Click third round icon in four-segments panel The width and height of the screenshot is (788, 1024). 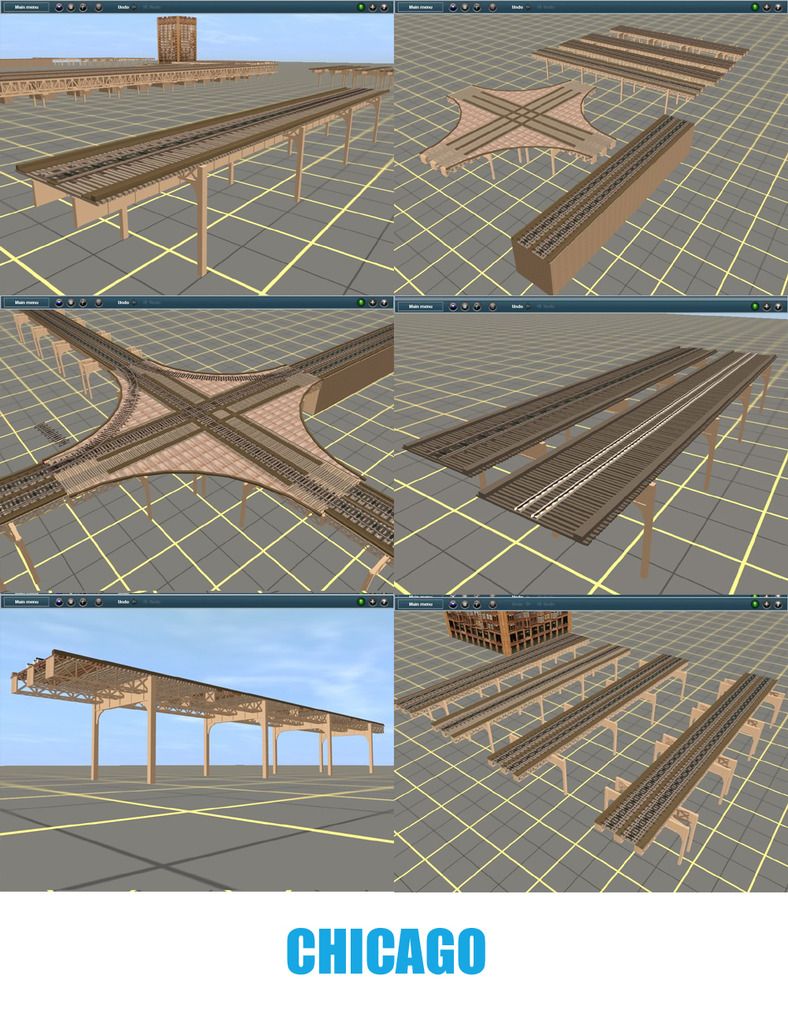(477, 604)
